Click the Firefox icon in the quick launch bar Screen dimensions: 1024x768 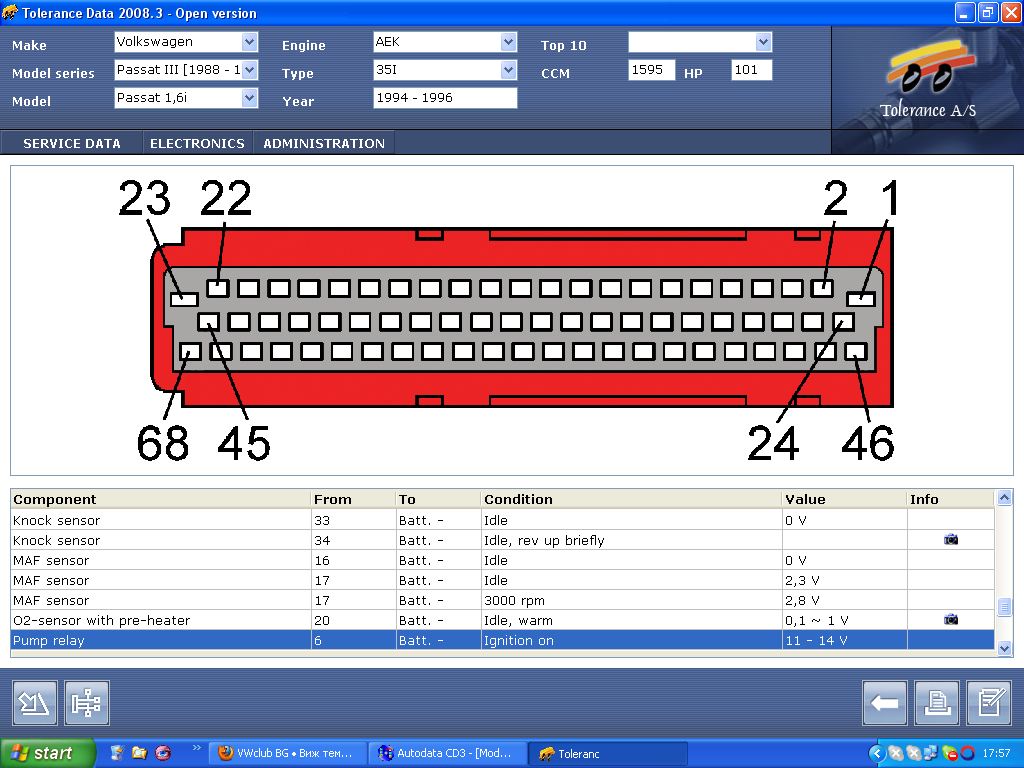[x=163, y=753]
